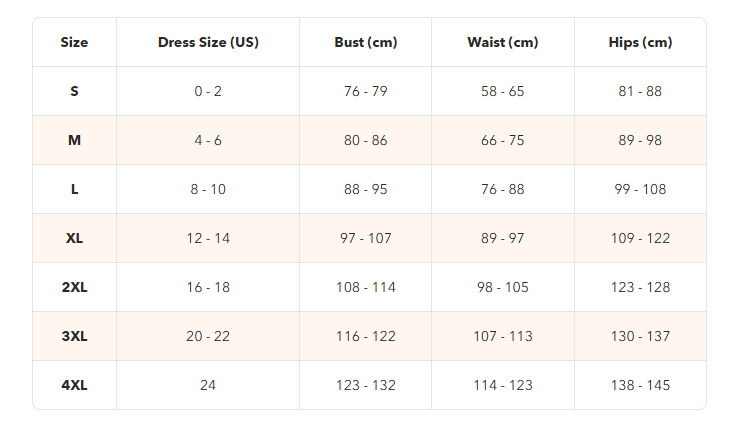The height and width of the screenshot is (431, 735).
Task: Click waist cell 76 - 88
Action: click(x=502, y=189)
